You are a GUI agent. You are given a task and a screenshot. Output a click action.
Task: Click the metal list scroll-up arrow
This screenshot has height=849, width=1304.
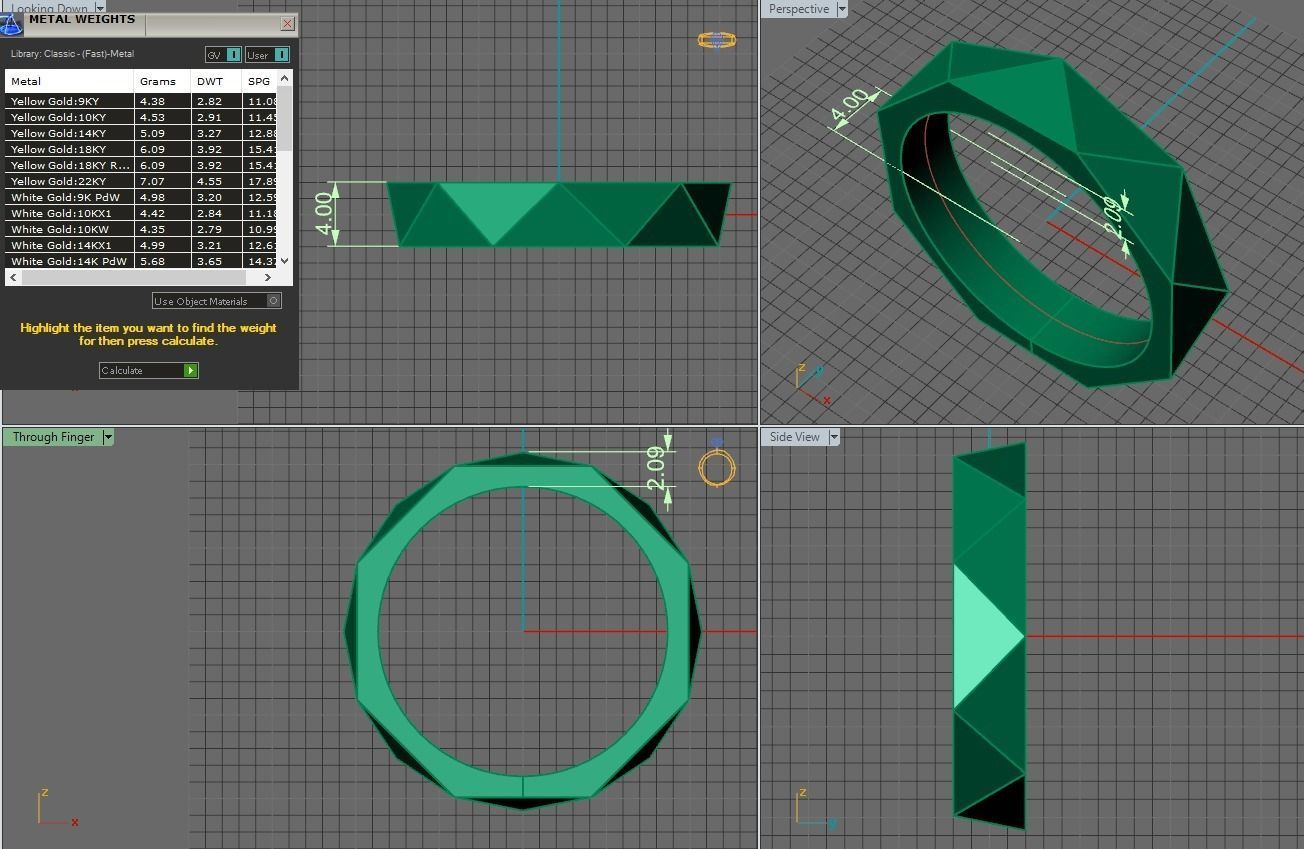pos(284,78)
